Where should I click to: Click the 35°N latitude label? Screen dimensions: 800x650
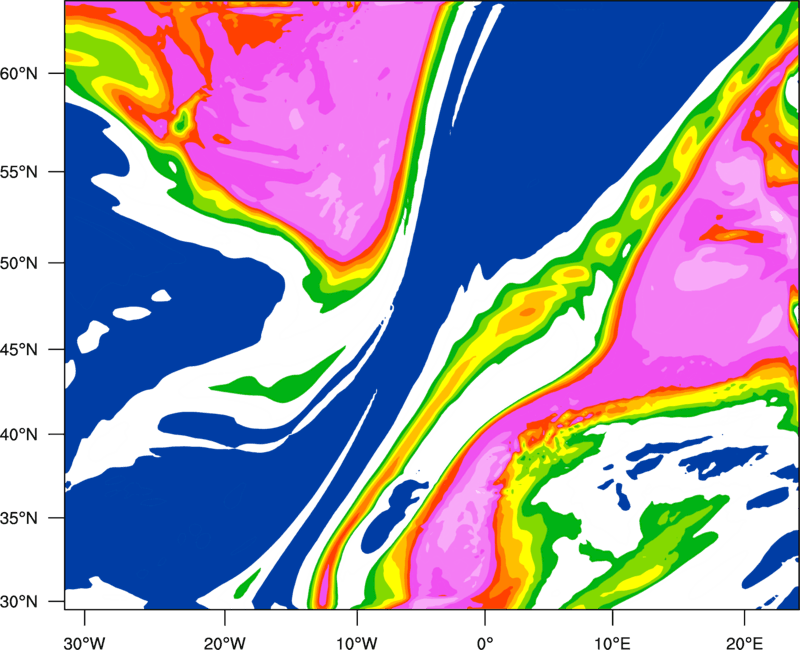click(19, 518)
